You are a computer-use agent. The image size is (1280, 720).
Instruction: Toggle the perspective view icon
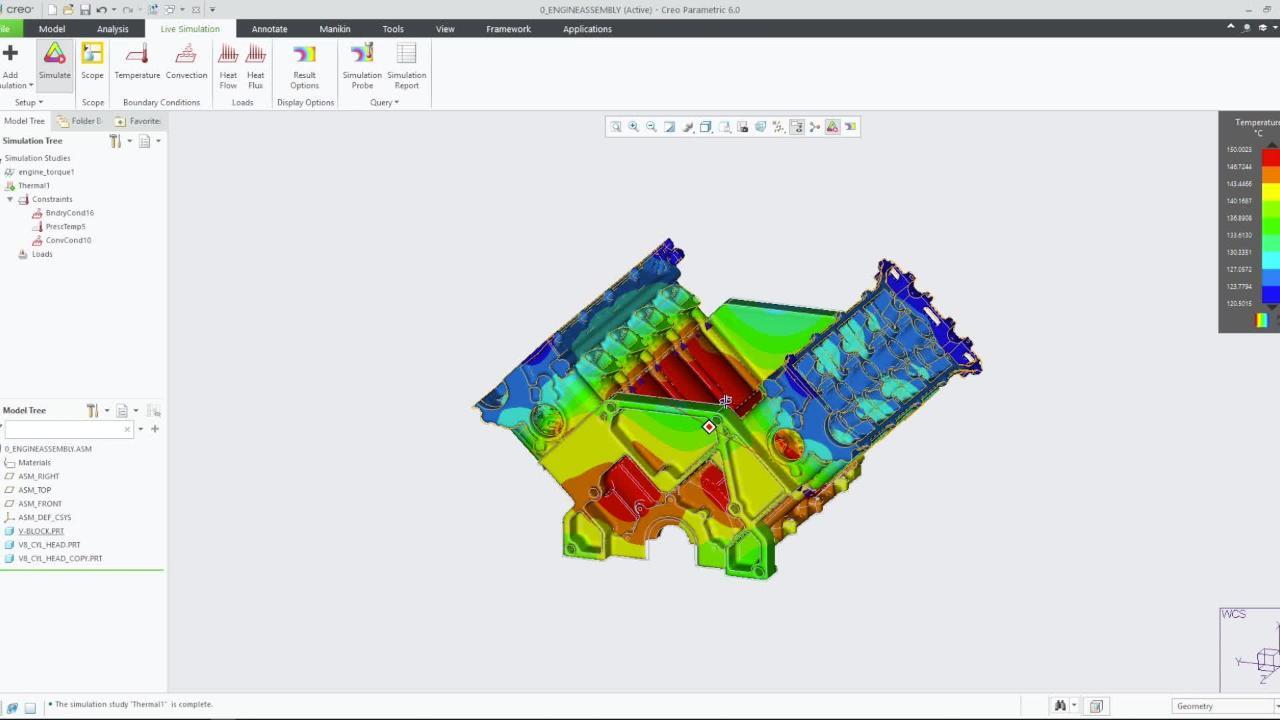click(760, 127)
